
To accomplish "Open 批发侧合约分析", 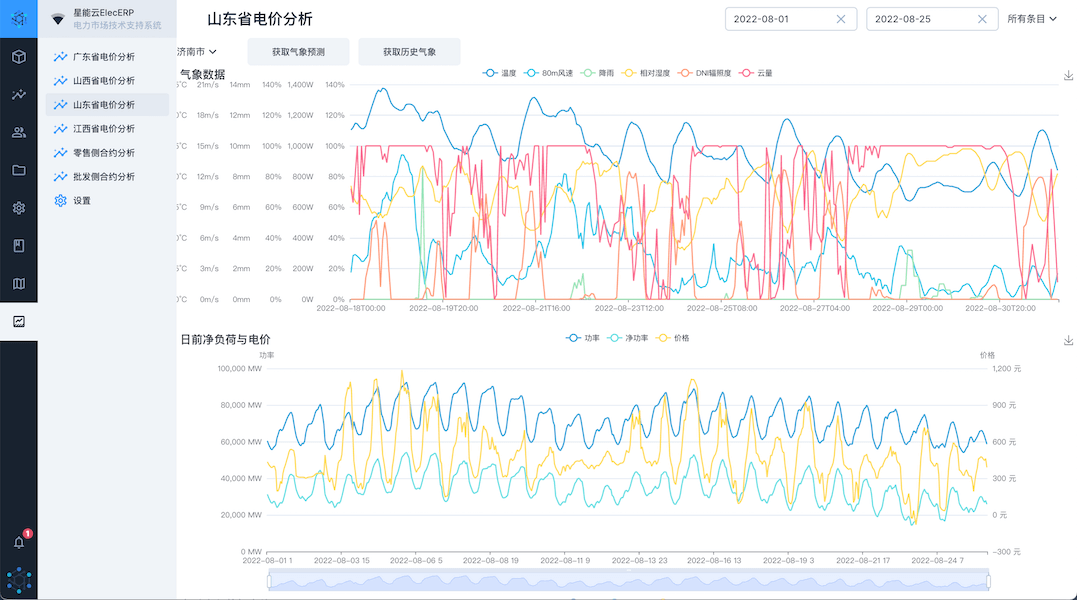I will coord(107,176).
